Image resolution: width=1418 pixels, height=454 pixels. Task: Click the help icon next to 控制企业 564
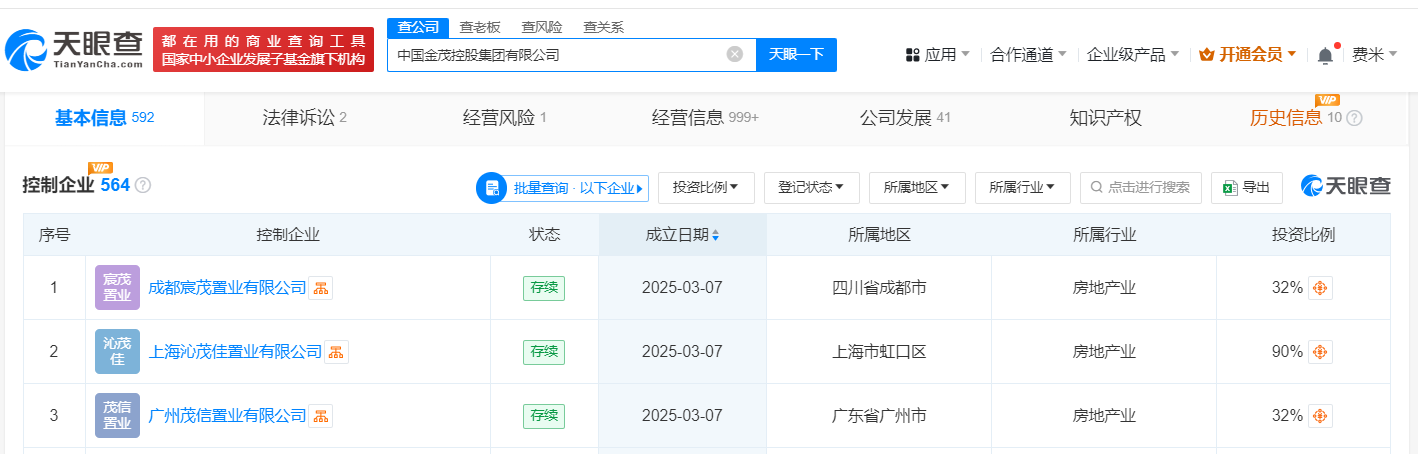pyautogui.click(x=143, y=185)
